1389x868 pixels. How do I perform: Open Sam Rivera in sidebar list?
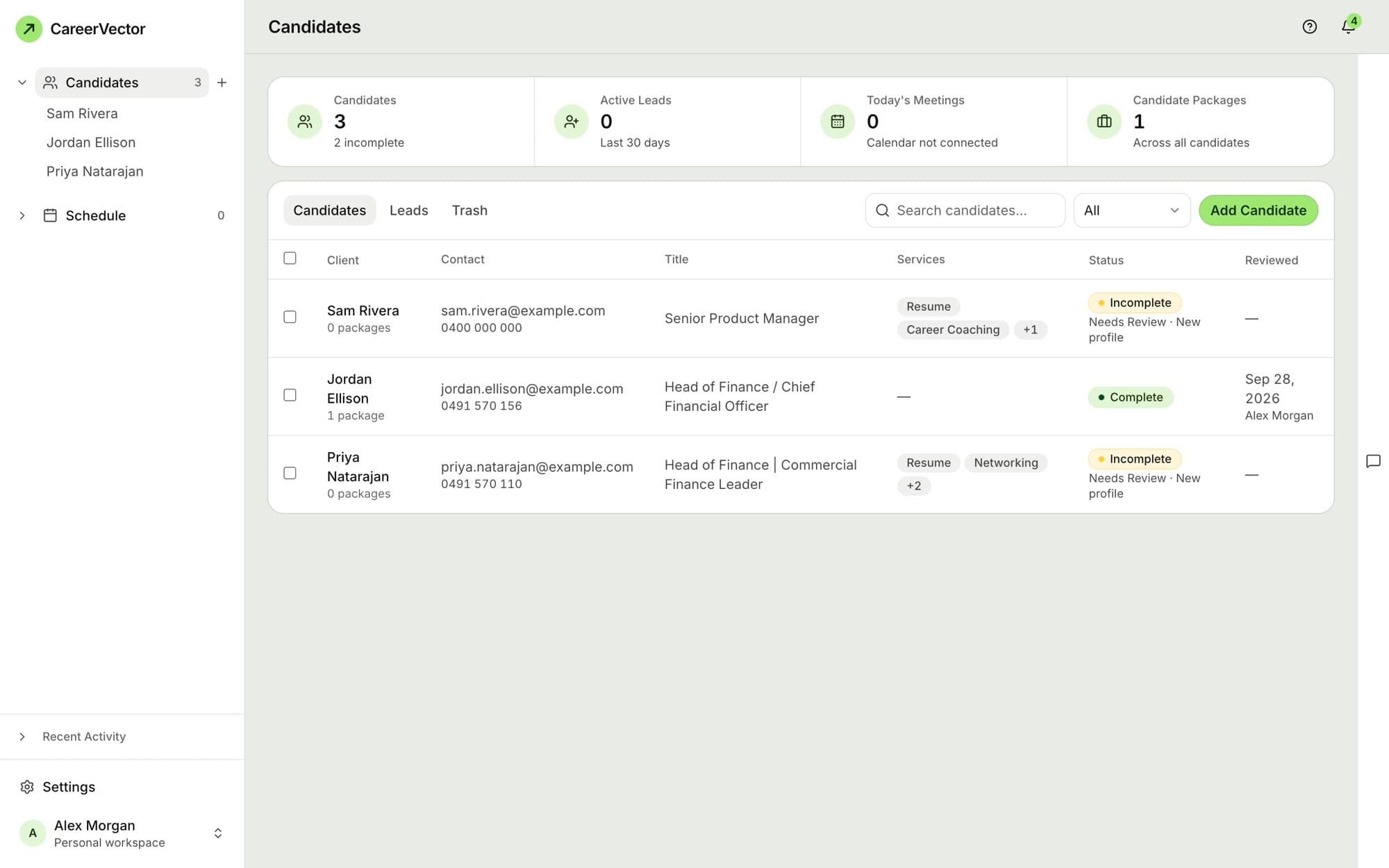click(82, 113)
